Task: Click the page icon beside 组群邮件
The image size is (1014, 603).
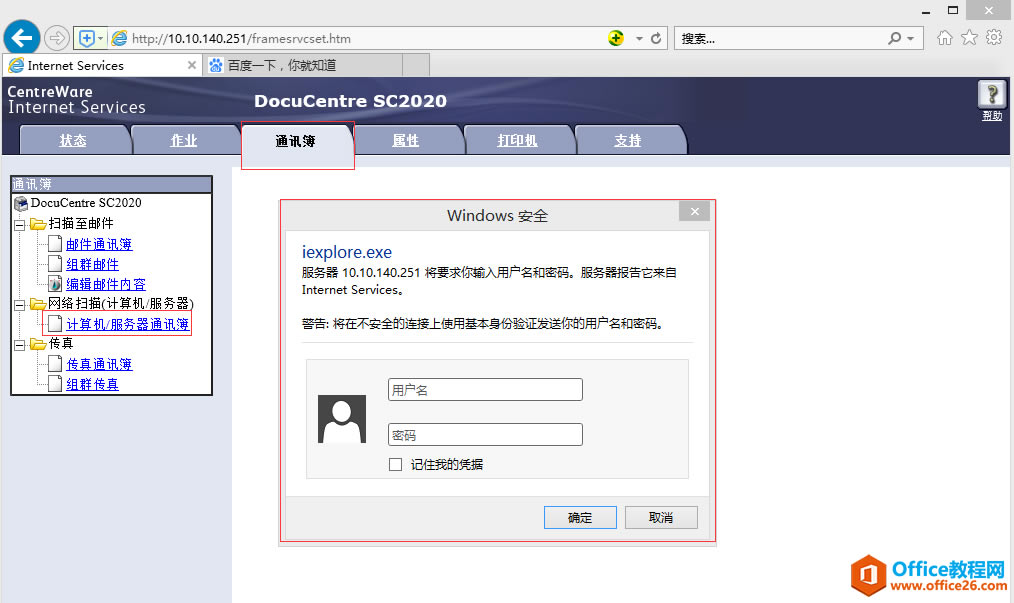Action: pos(55,264)
